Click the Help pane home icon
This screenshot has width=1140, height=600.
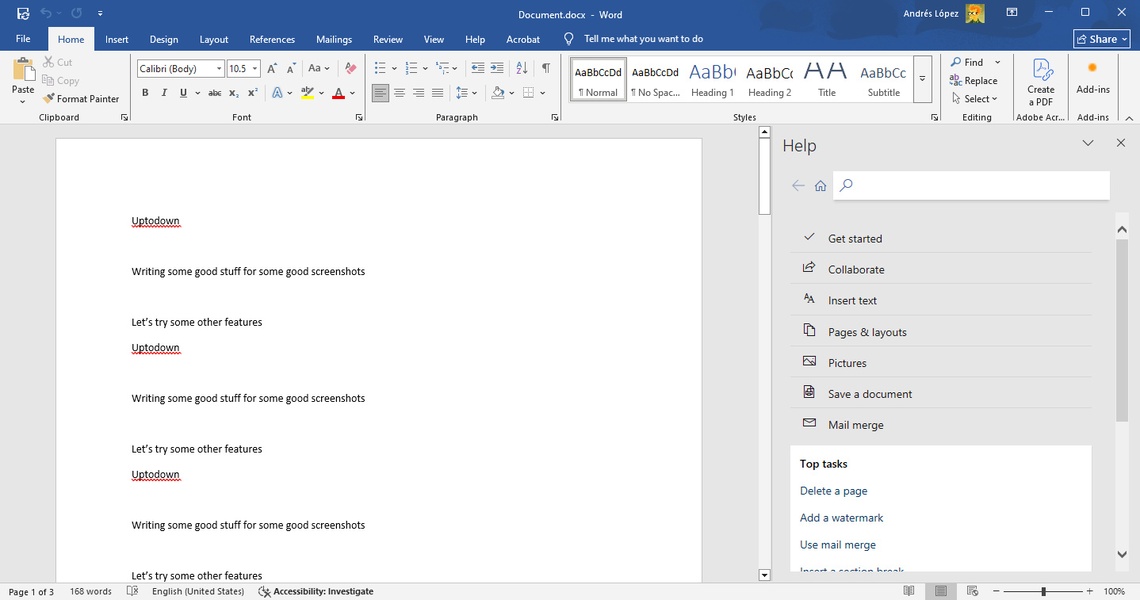(820, 186)
